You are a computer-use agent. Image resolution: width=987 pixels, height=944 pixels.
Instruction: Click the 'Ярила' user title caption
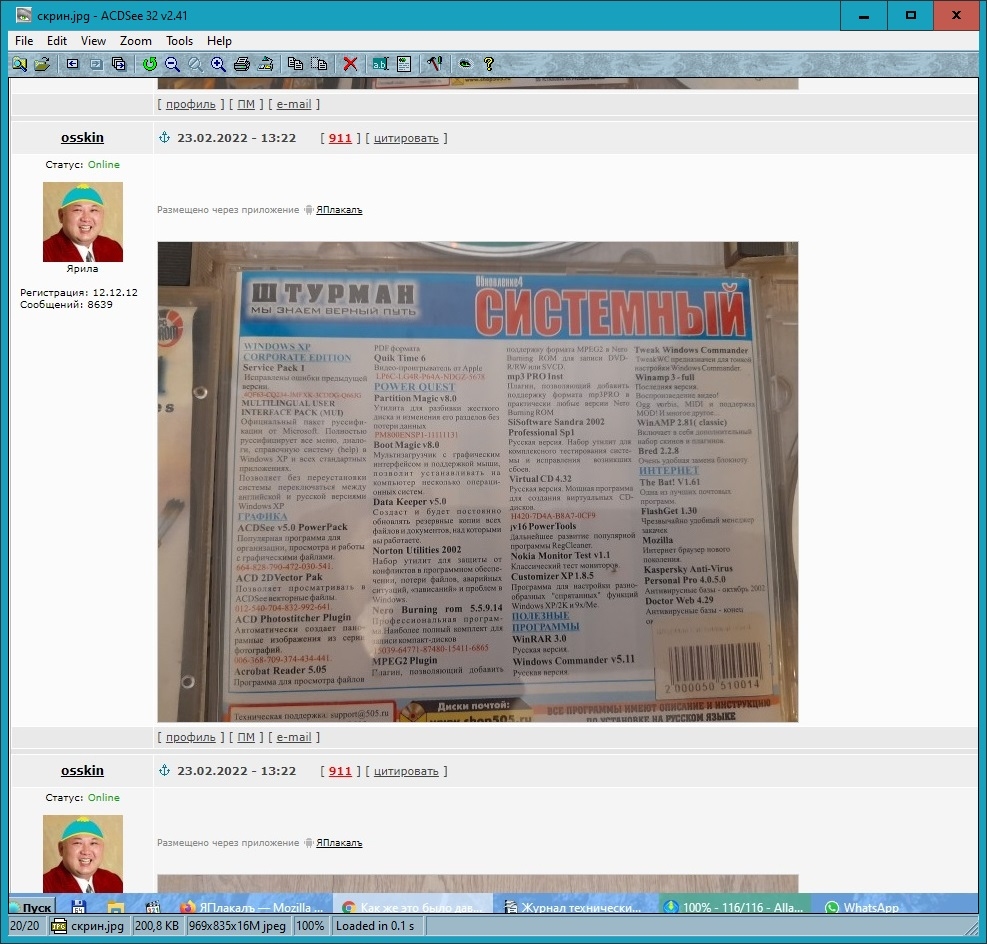click(x=82, y=269)
